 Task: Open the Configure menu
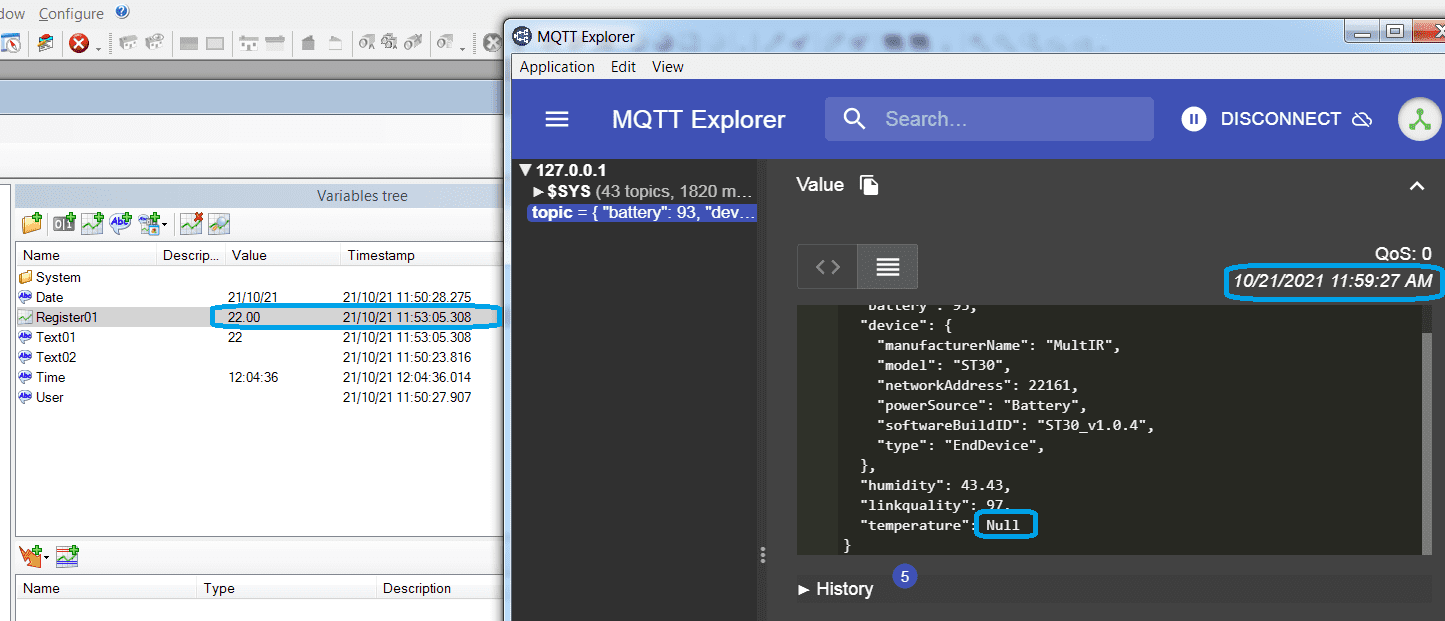click(71, 14)
